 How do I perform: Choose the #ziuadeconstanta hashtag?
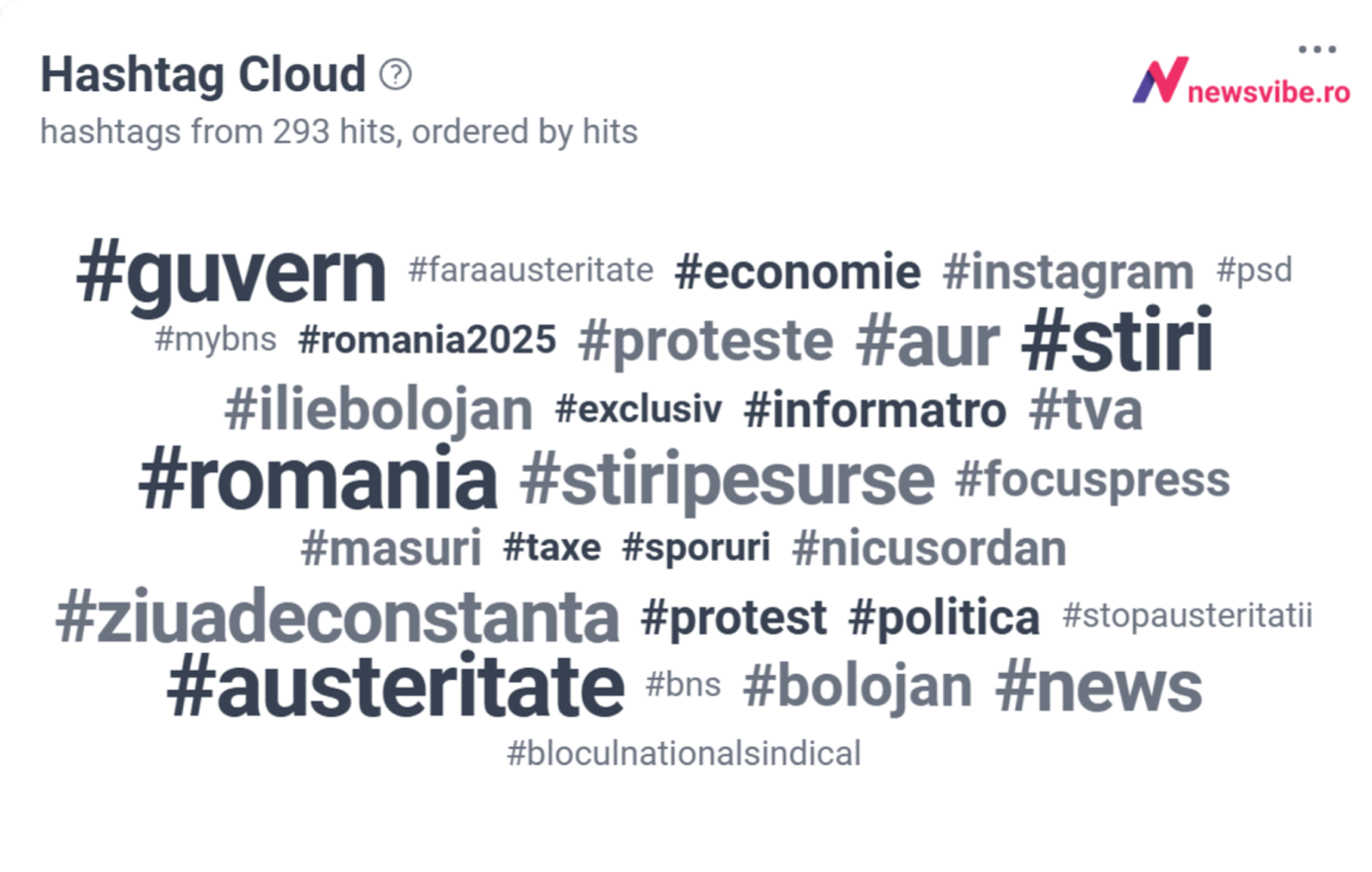337,616
